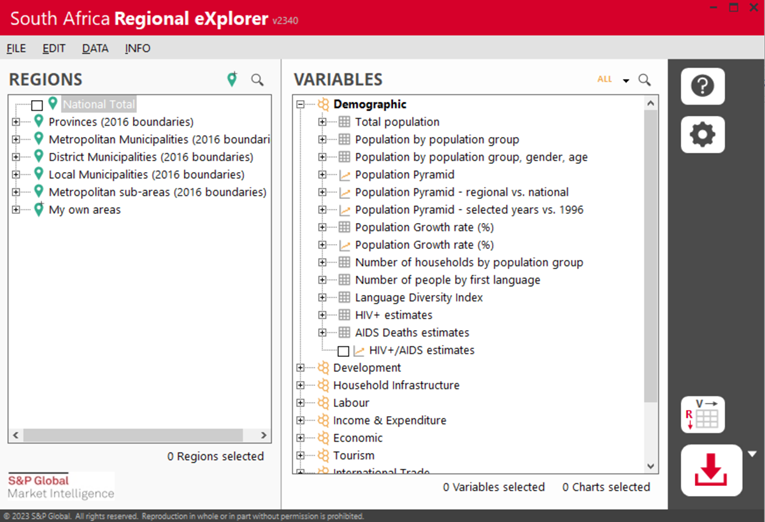Viewport: 765px width, 522px height.
Task: Tick the HIV+/AIDS estimates checkbox
Action: [343, 351]
